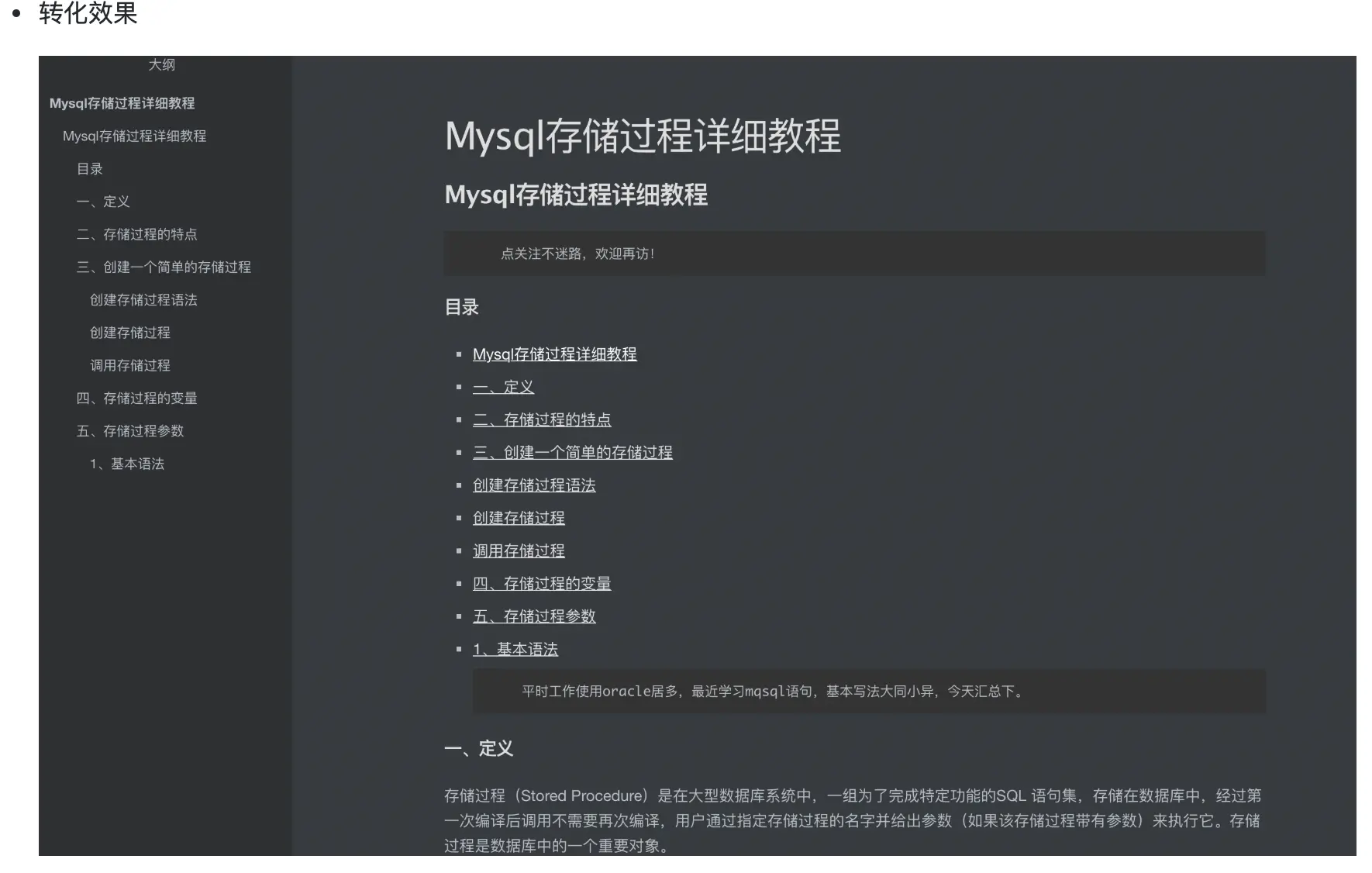Screen dimensions: 1372x873
Task: Go to "五、存储过程参数" in the outline sidebar
Action: 129,431
